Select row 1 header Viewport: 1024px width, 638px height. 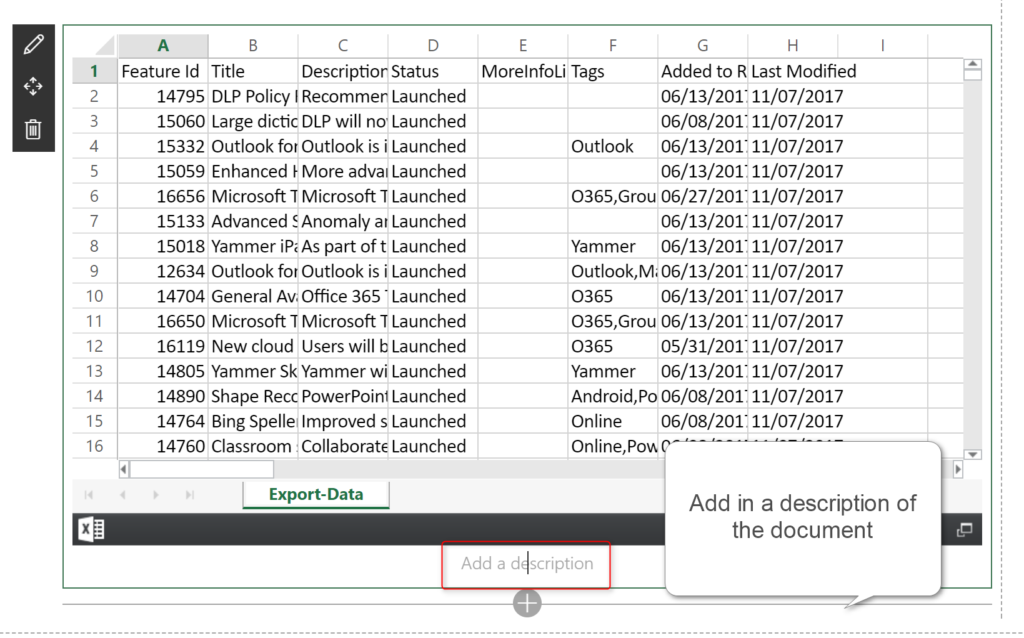[95, 71]
